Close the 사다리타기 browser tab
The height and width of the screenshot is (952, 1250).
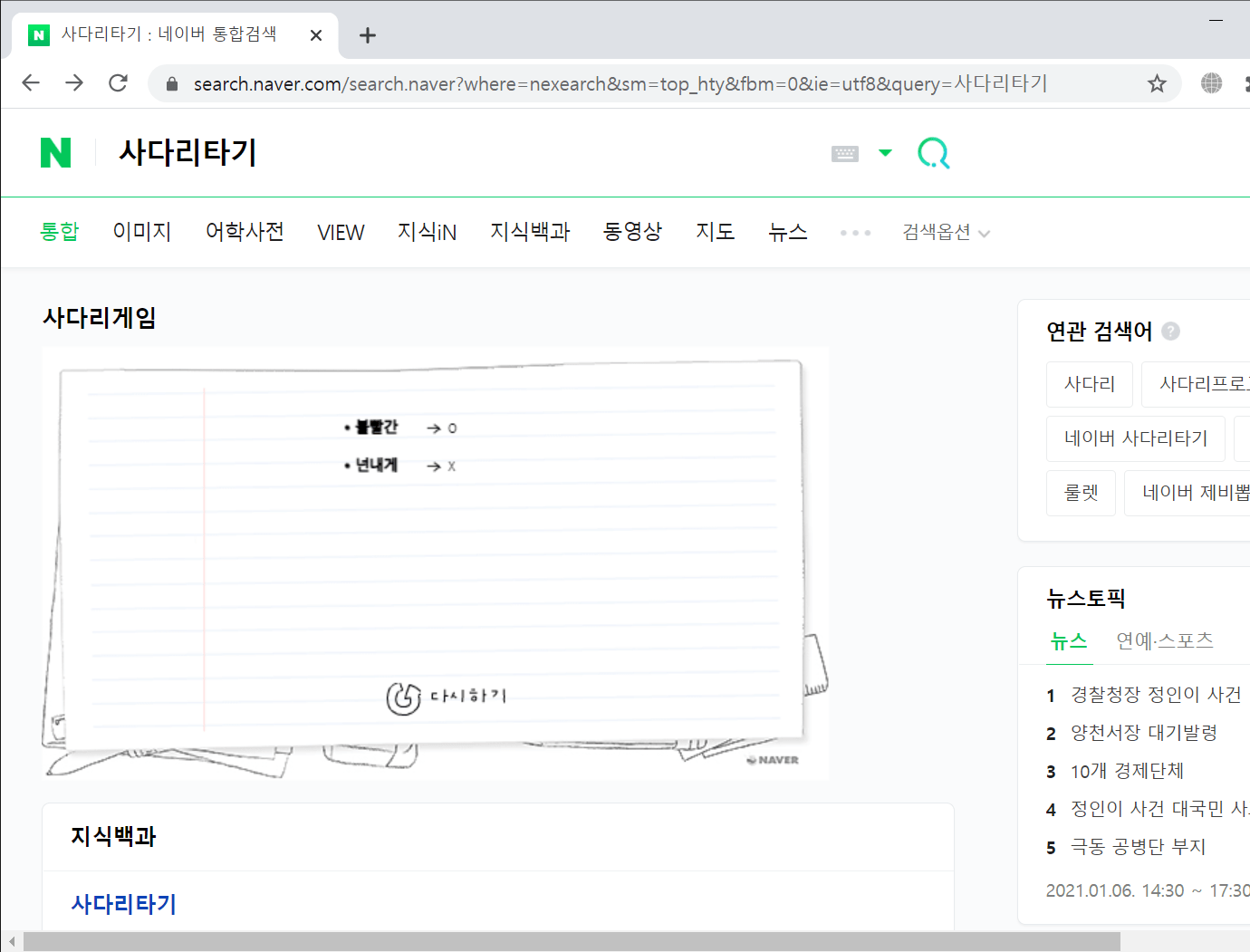click(316, 35)
